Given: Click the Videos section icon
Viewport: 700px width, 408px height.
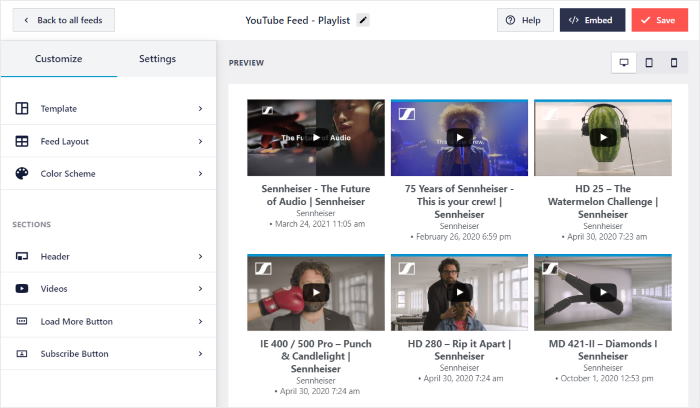Looking at the screenshot, I should [22, 289].
